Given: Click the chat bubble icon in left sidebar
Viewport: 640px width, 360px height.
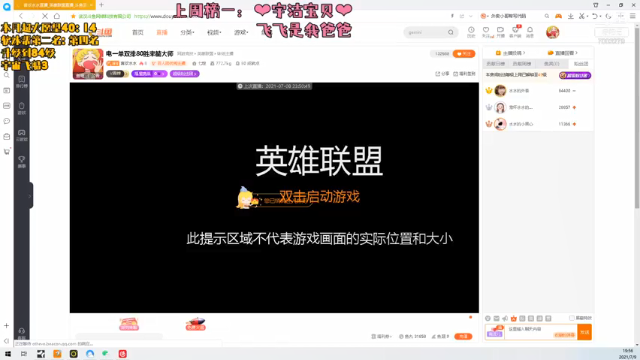Looking at the screenshot, I should pyautogui.click(x=7, y=121).
